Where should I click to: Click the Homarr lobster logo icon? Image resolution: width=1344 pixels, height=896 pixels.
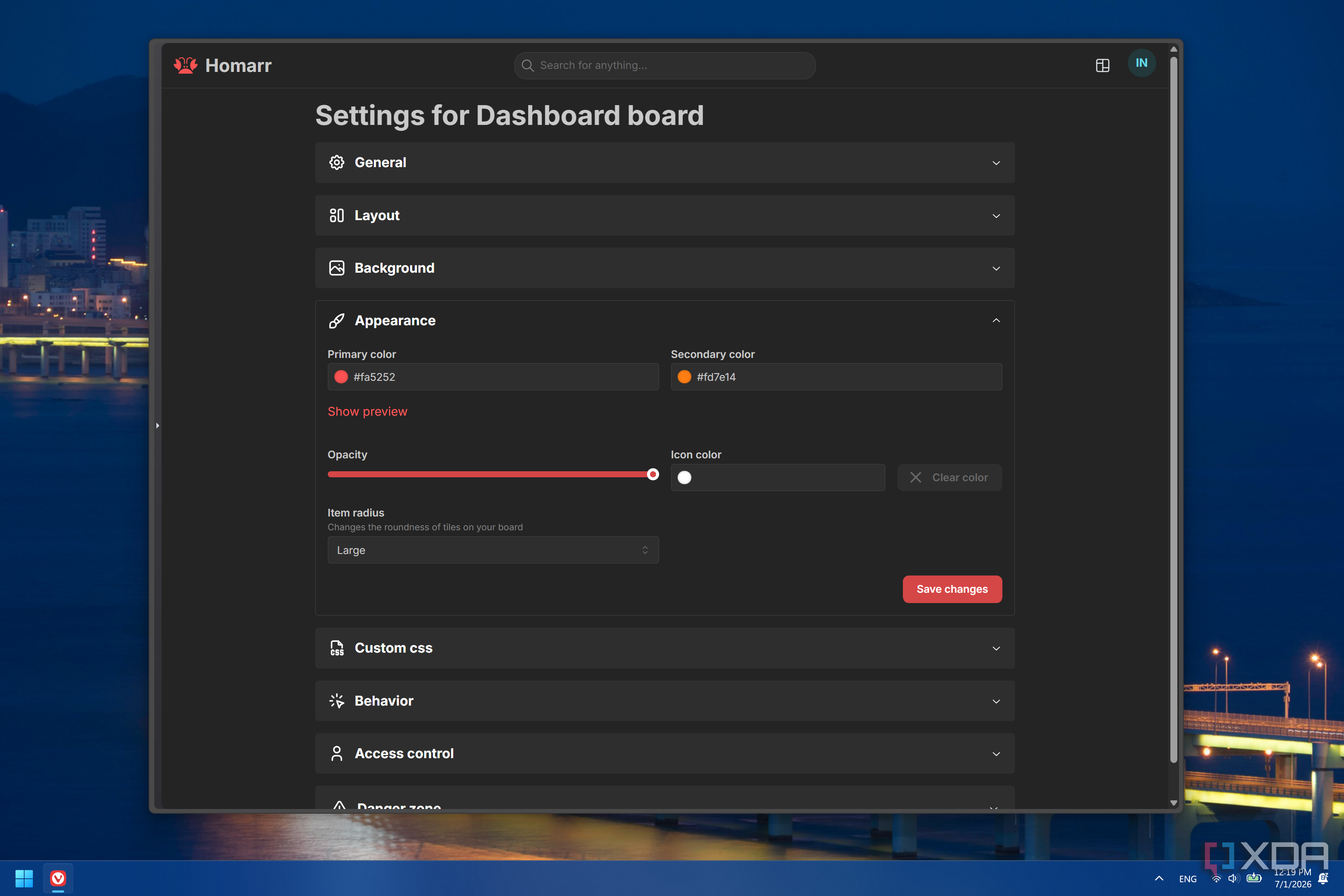[186, 65]
